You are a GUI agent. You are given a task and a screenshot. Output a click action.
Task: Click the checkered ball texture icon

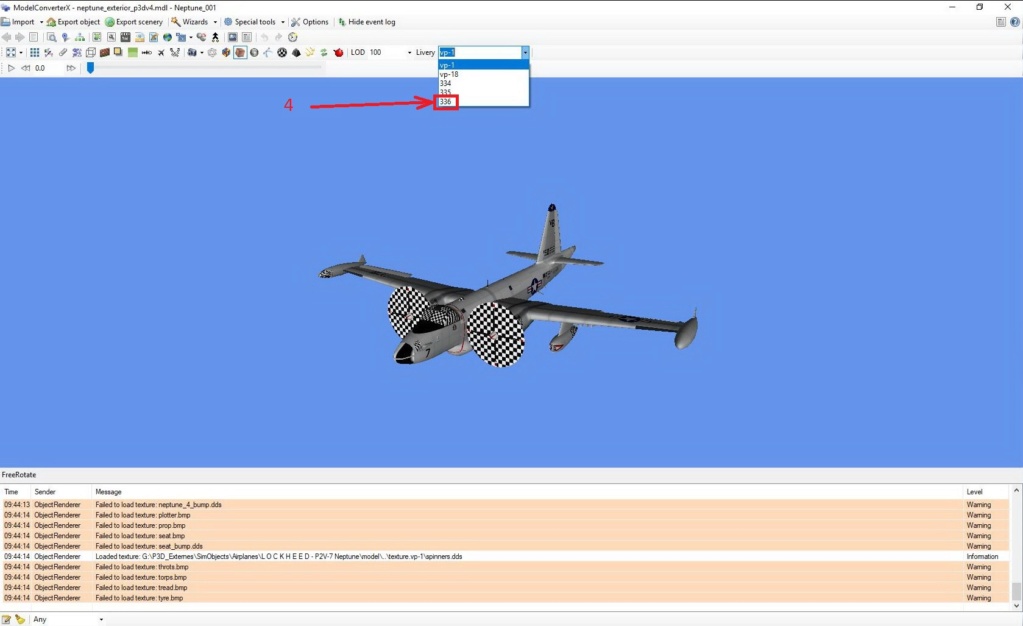(282, 52)
